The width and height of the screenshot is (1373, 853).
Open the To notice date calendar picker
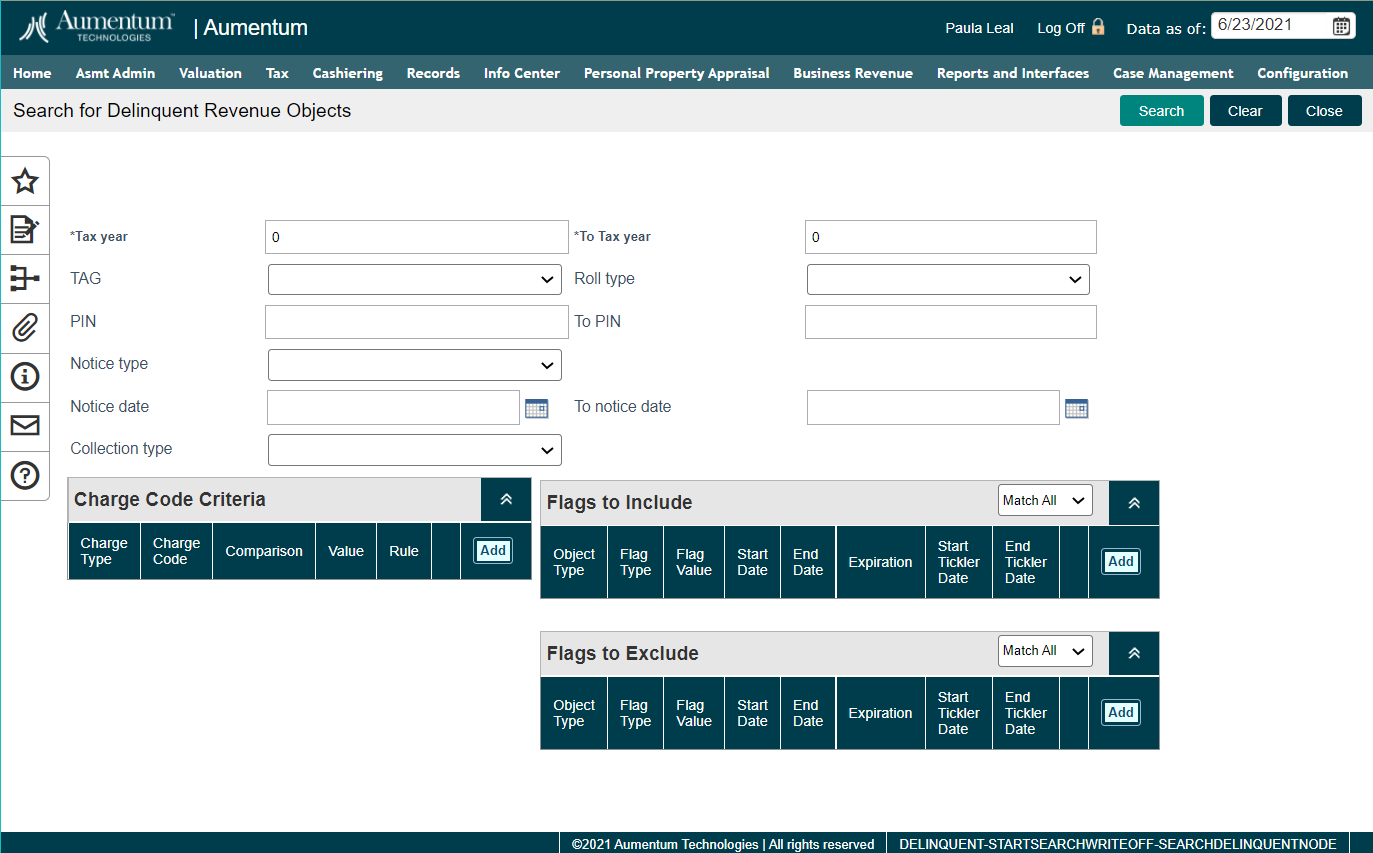click(1076, 408)
